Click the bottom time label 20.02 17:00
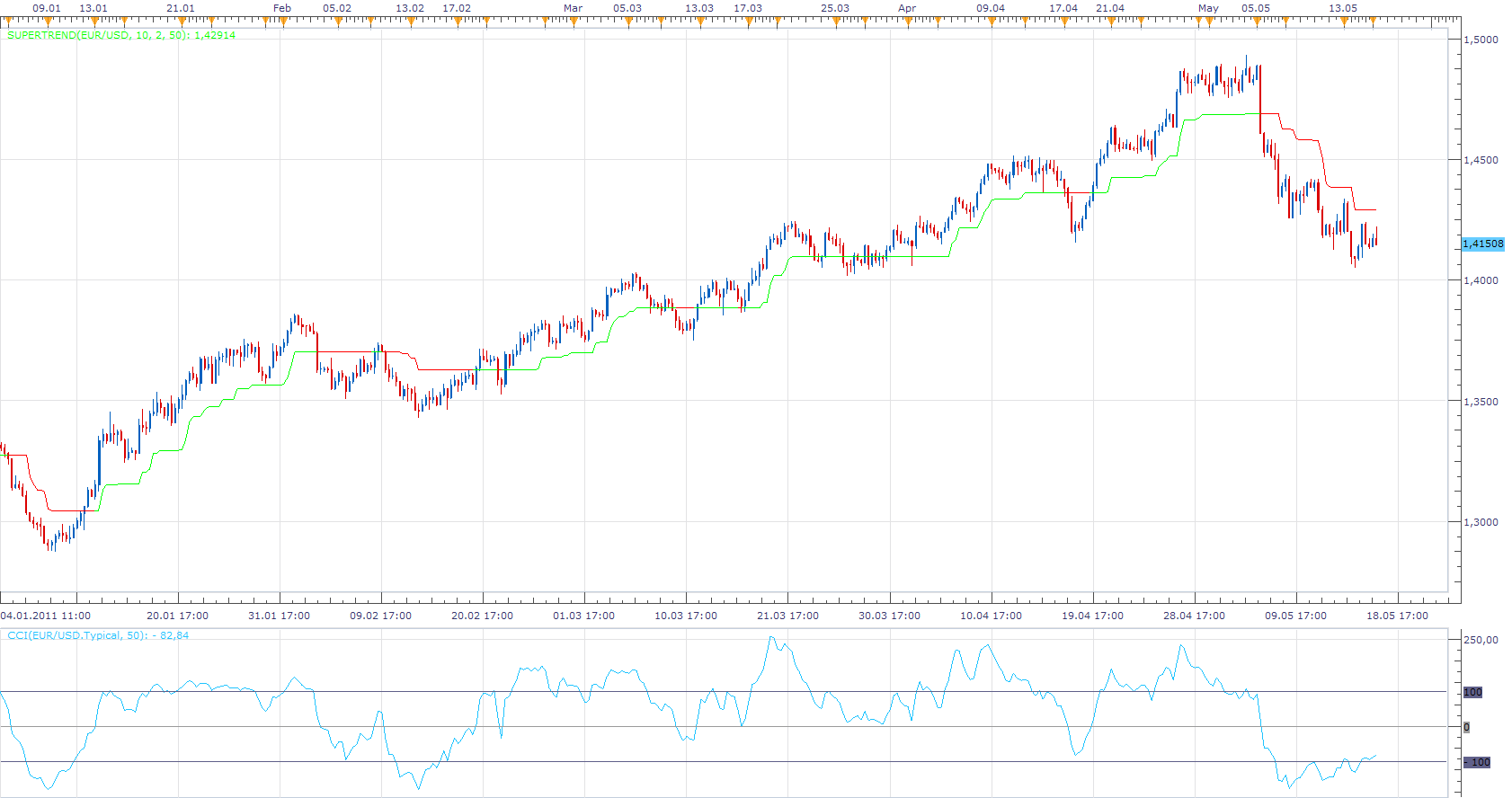 [x=483, y=616]
